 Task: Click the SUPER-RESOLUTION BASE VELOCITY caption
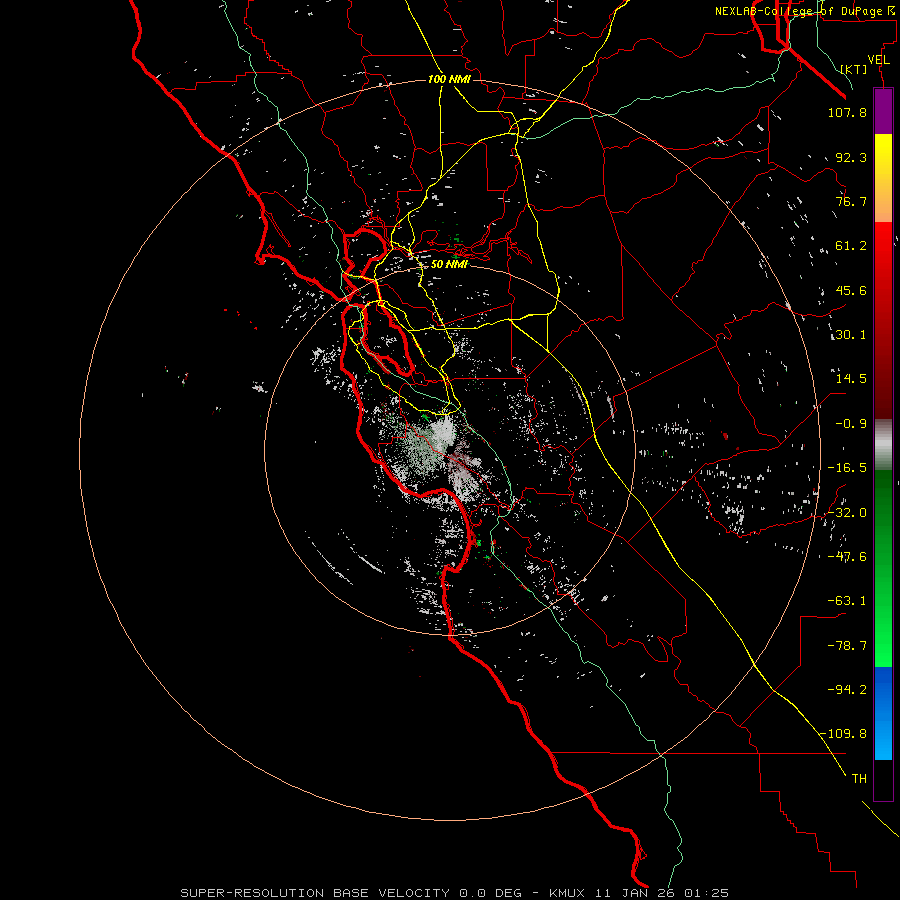pos(315,893)
